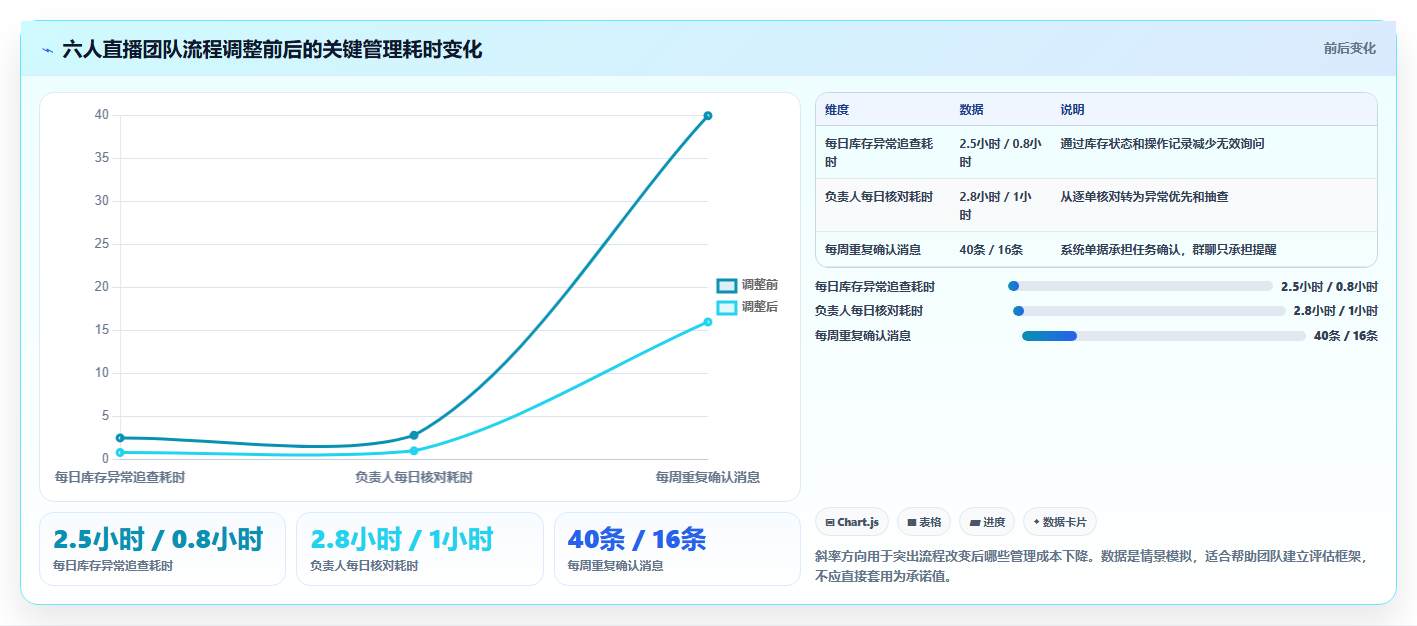Select the Chart.js chip
1417x626 pixels.
pos(852,522)
